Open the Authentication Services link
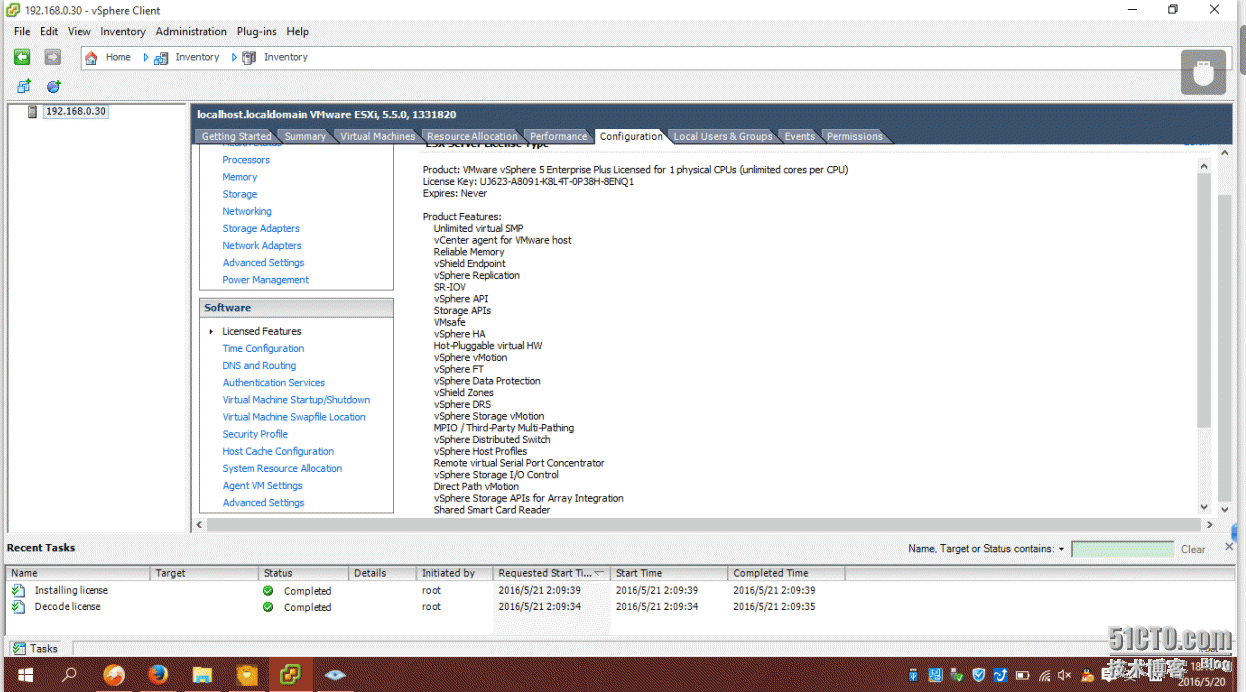 274,383
